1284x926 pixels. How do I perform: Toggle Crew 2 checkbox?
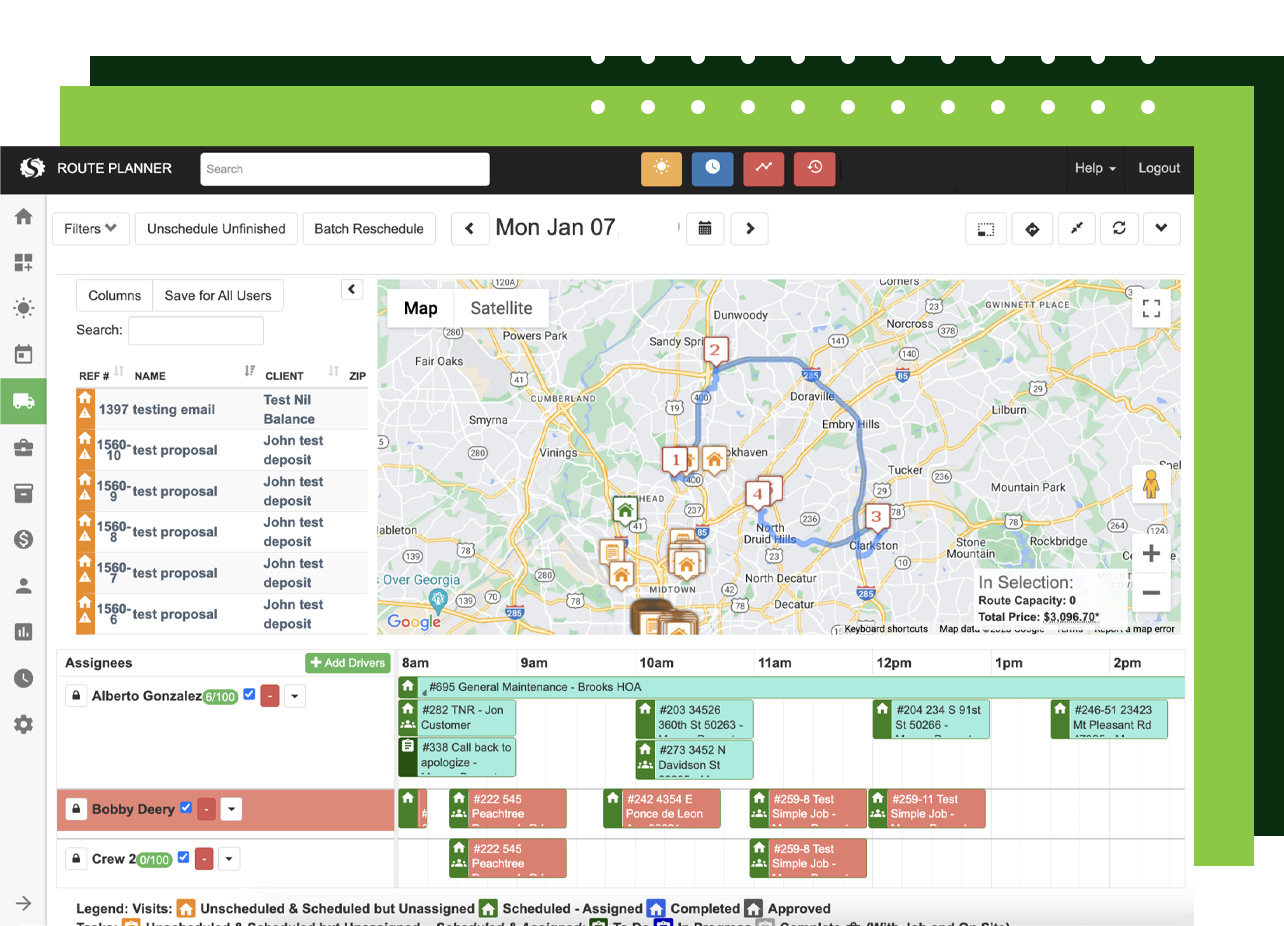tap(182, 857)
